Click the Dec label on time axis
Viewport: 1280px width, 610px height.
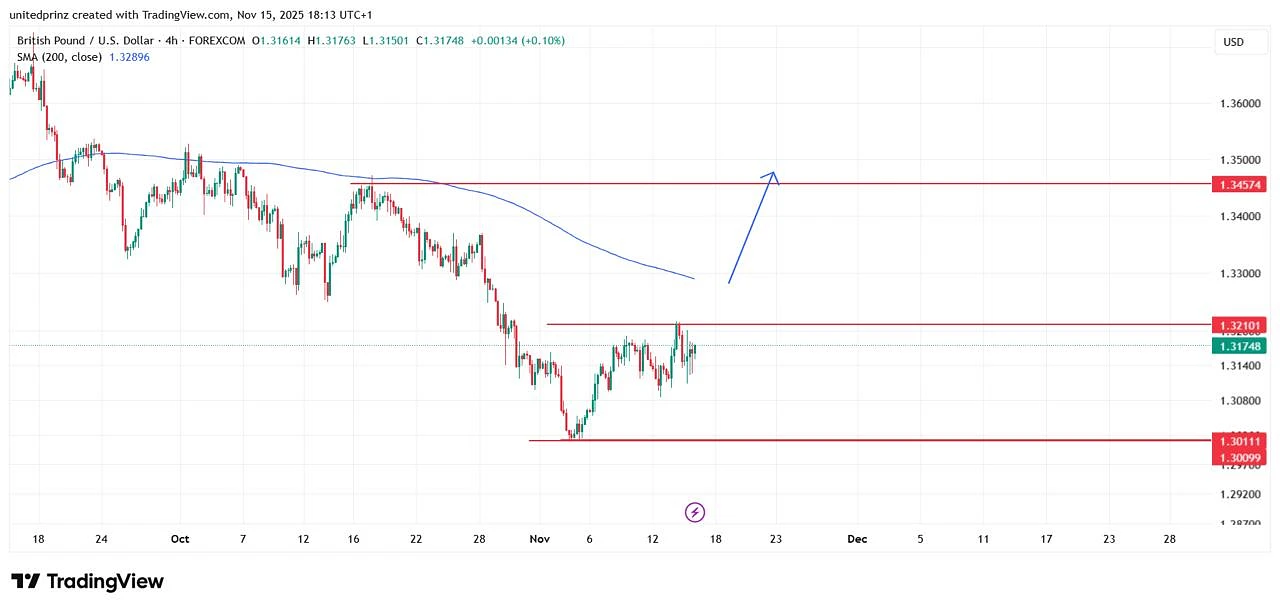coord(857,539)
